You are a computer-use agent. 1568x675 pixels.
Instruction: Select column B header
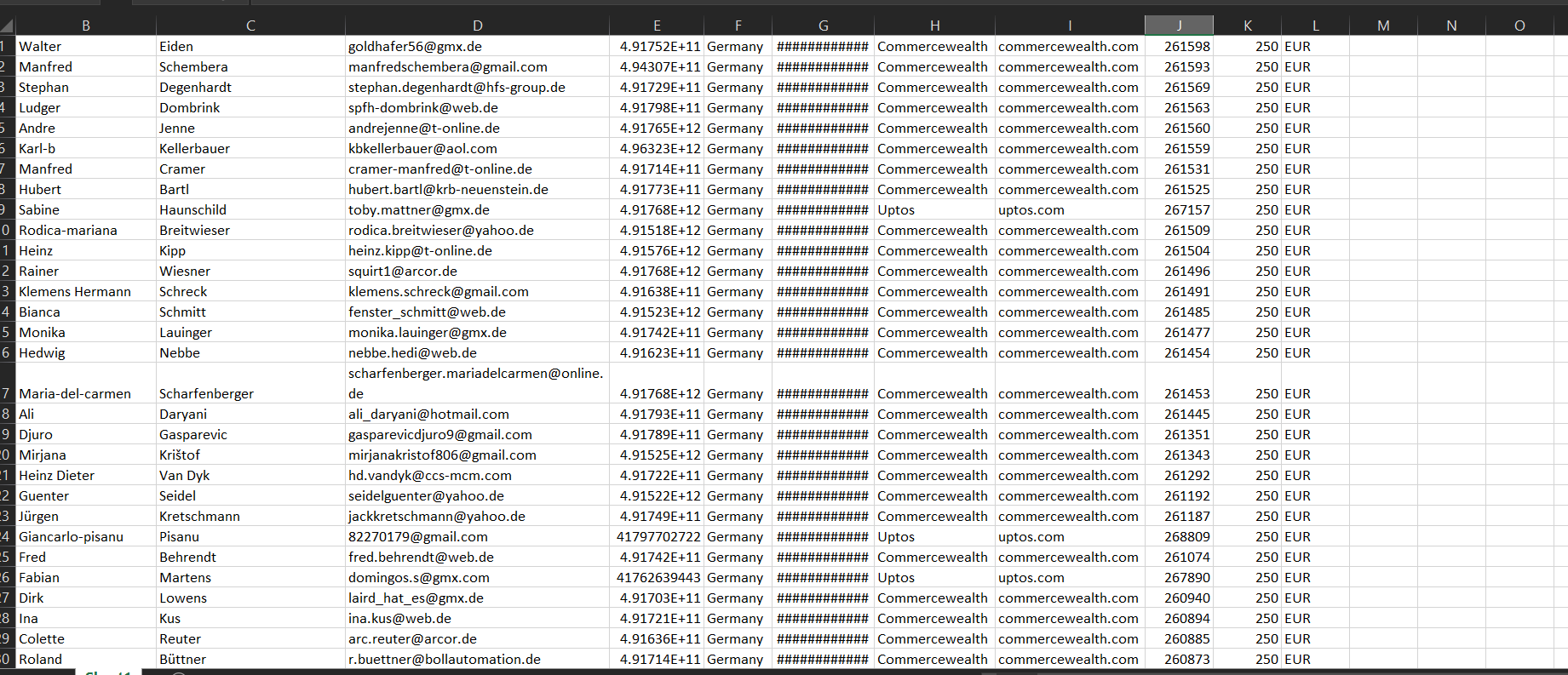pyautogui.click(x=86, y=26)
